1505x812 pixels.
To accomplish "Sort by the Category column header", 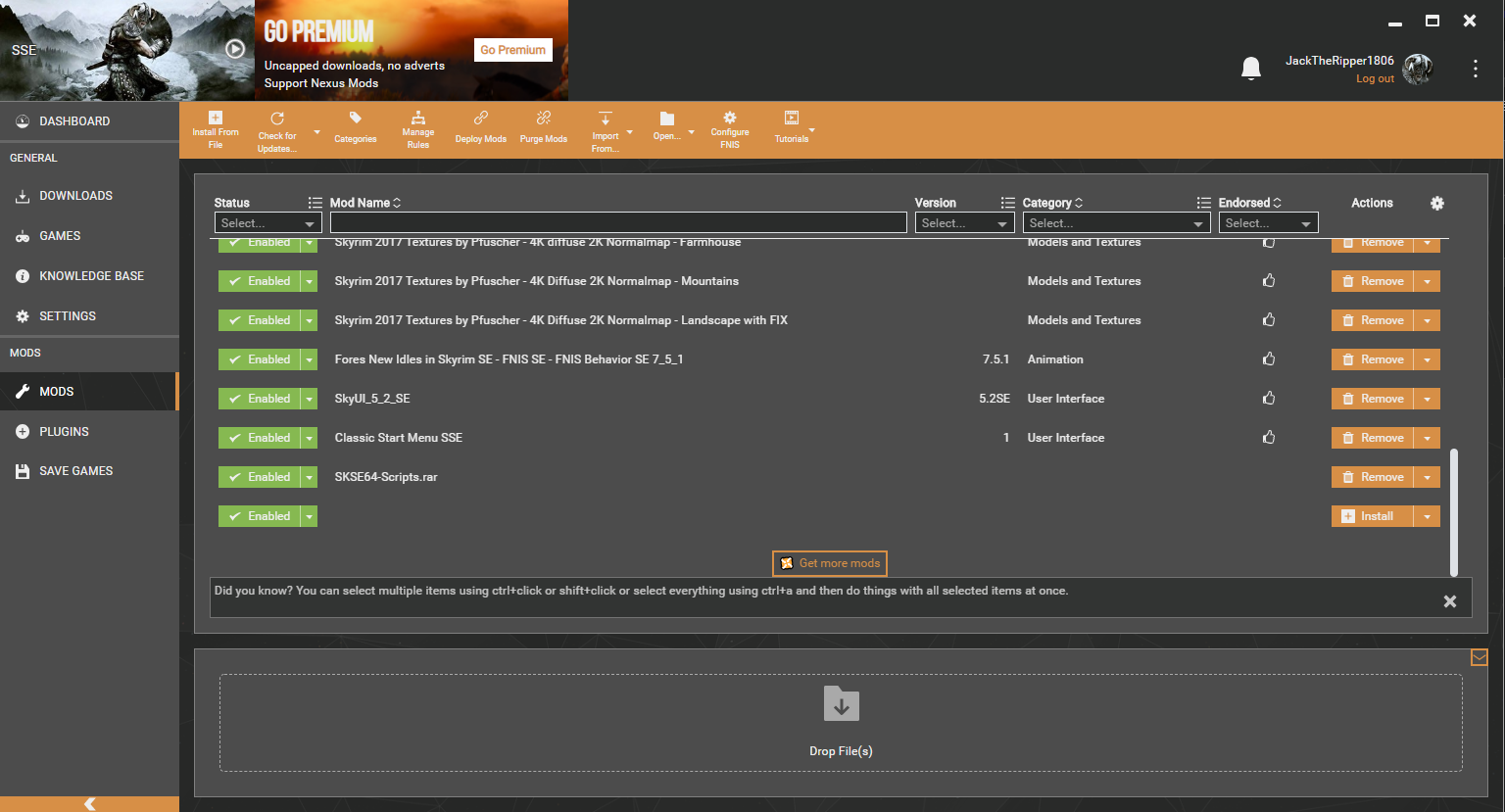I will pos(1052,203).
